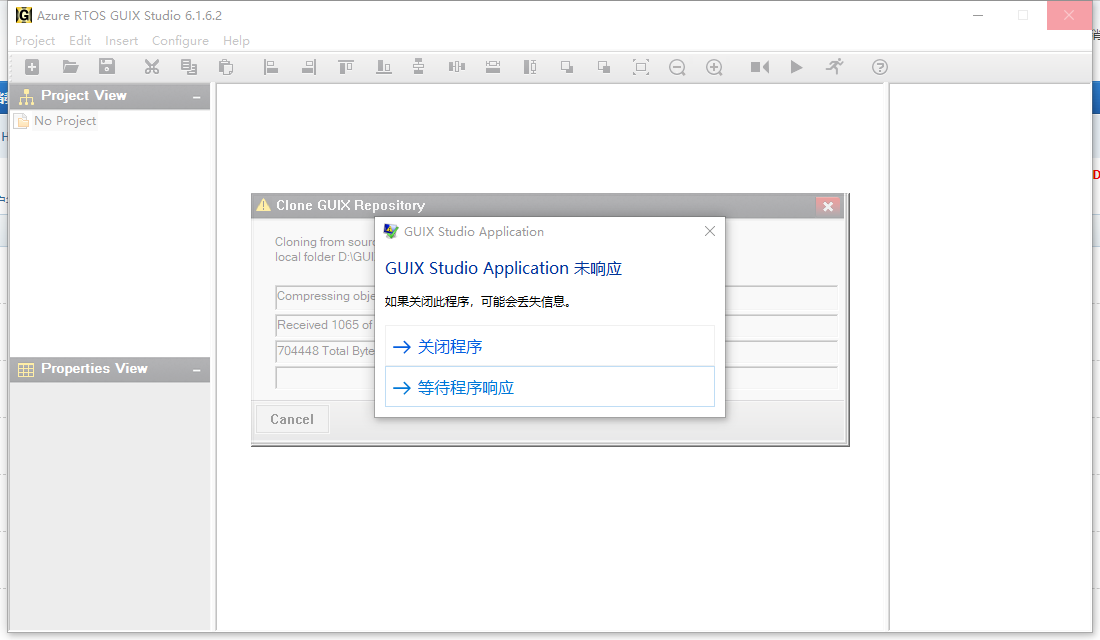
Task: Click the horizontal space evenly icon
Action: point(457,67)
